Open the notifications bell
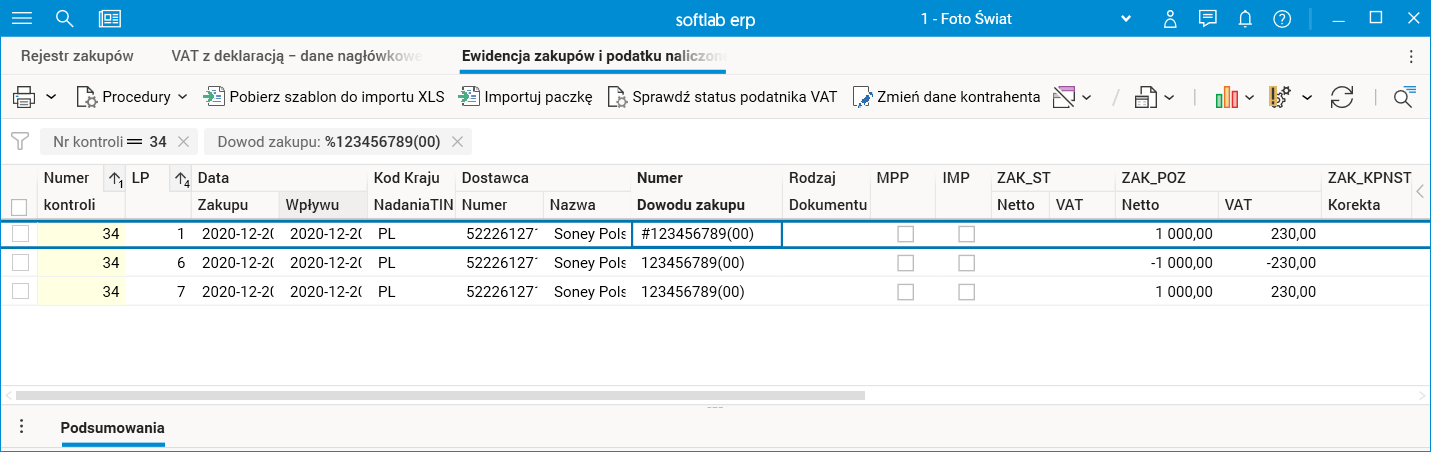1431x452 pixels. pos(1245,18)
